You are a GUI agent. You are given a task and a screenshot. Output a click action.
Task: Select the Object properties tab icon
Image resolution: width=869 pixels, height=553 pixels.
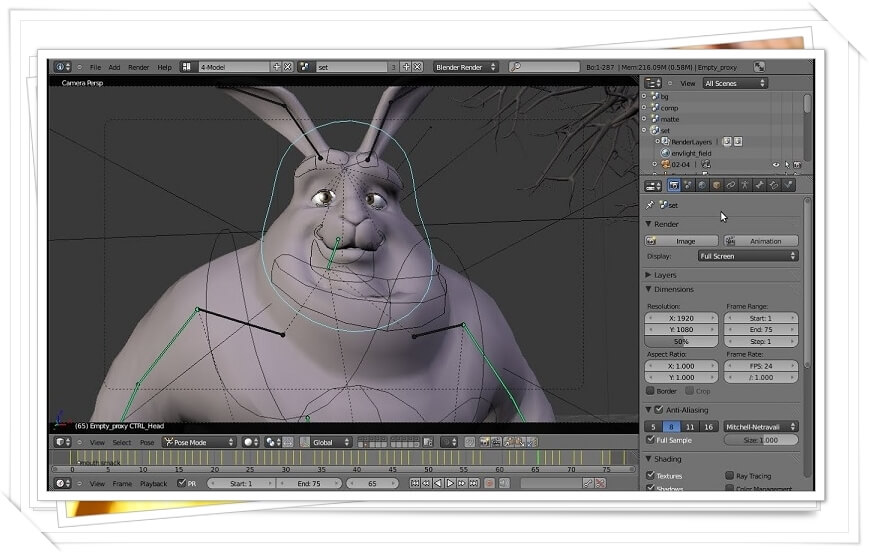point(717,186)
